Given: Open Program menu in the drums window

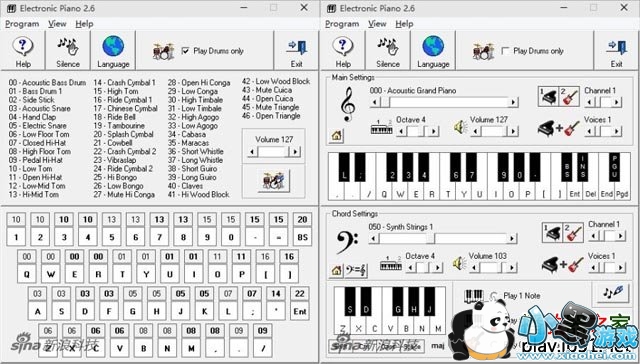Looking at the screenshot, I should click(22, 24).
